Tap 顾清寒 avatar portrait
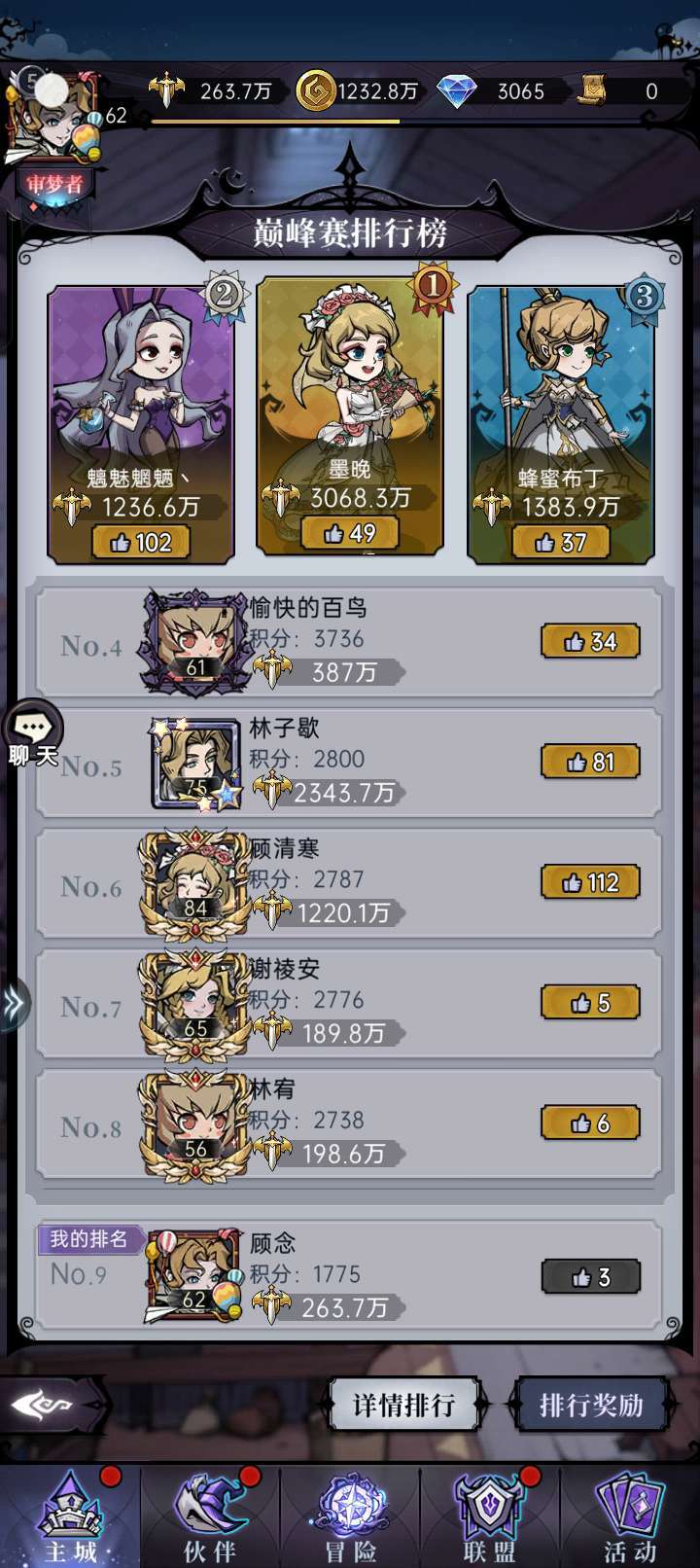Image resolution: width=700 pixels, height=1568 pixels. tap(196, 885)
